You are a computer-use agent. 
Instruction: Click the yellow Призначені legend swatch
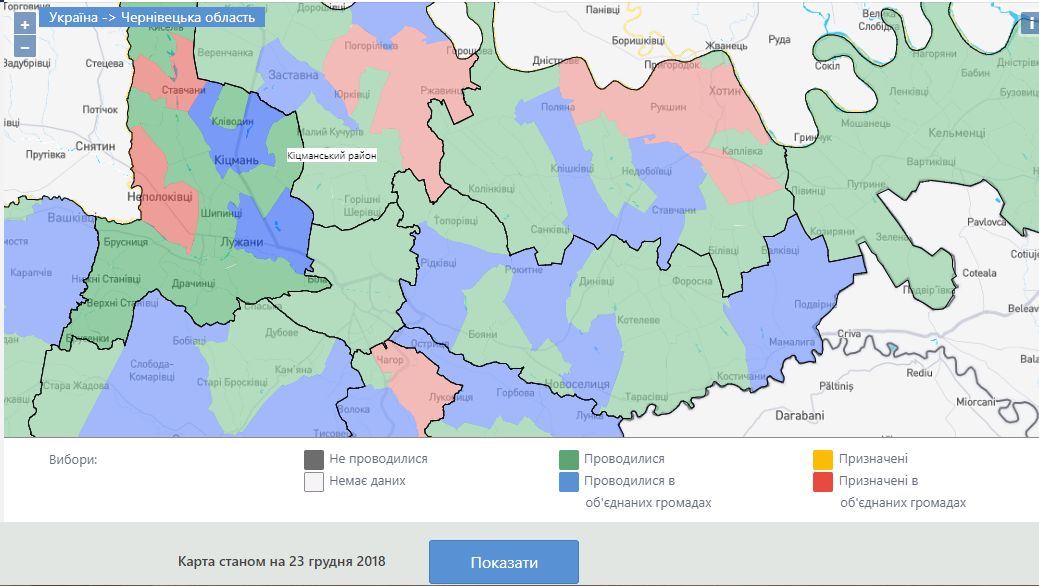click(822, 460)
